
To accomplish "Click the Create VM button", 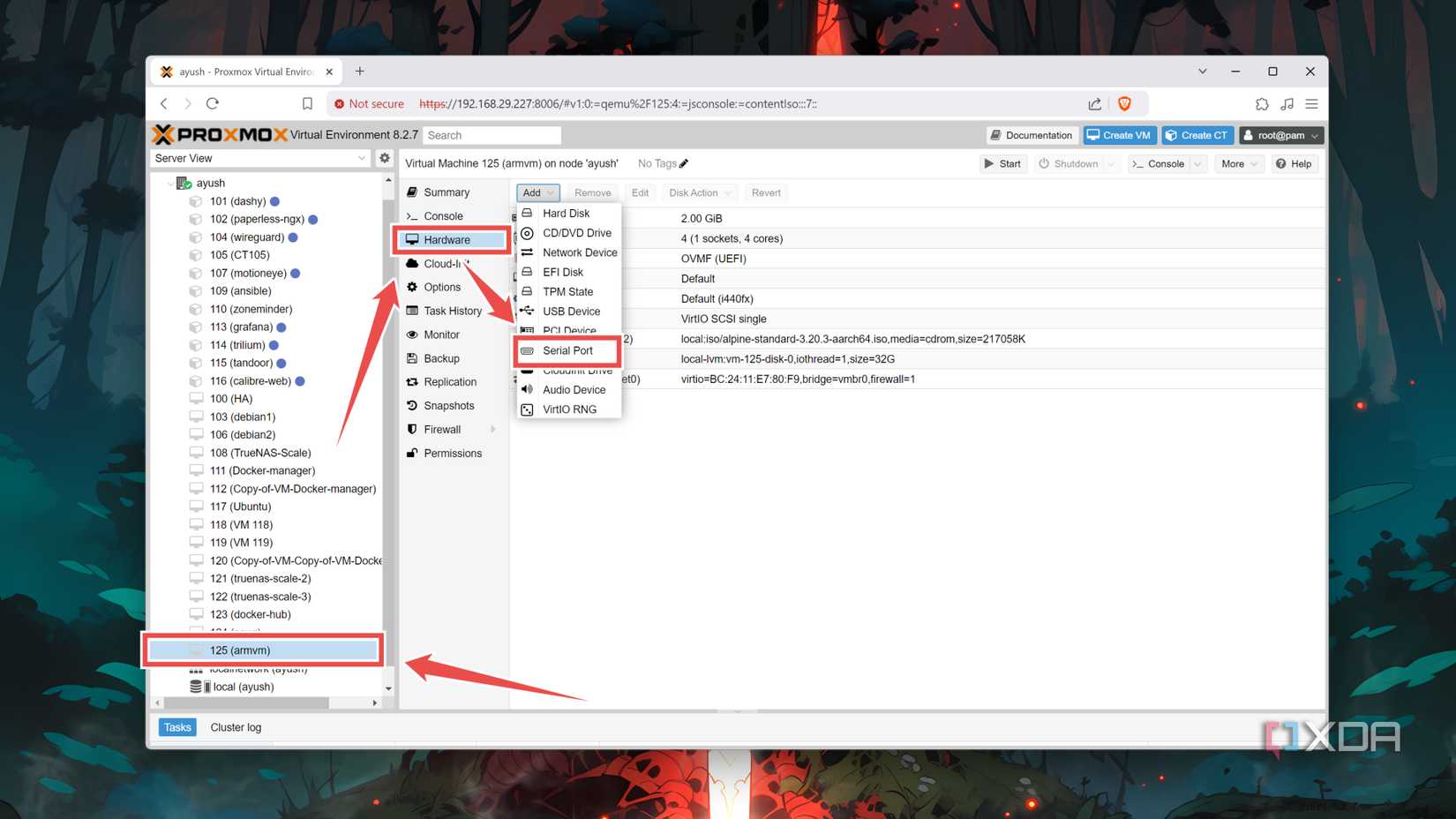I will pos(1119,135).
